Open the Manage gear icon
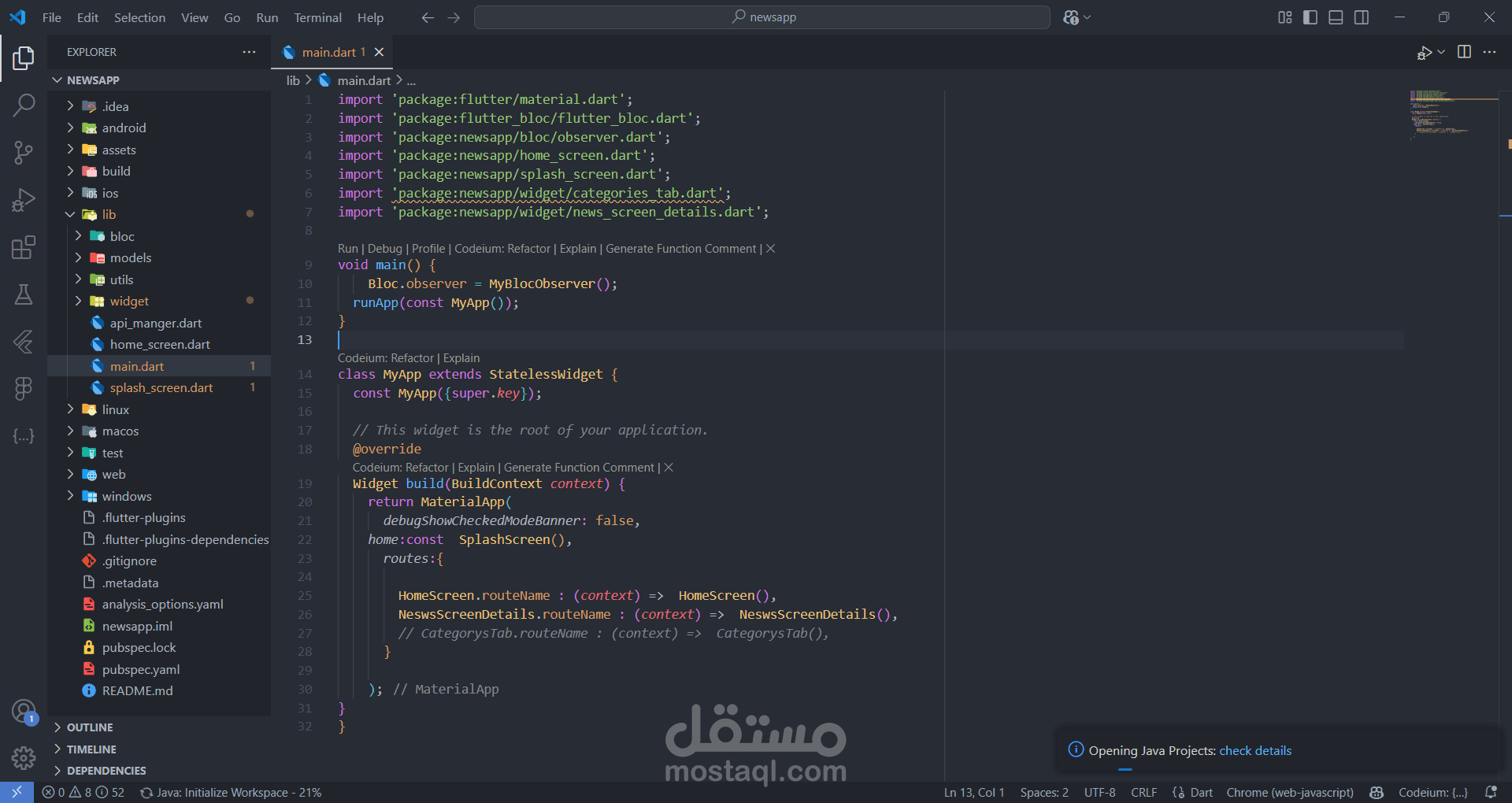 [24, 758]
